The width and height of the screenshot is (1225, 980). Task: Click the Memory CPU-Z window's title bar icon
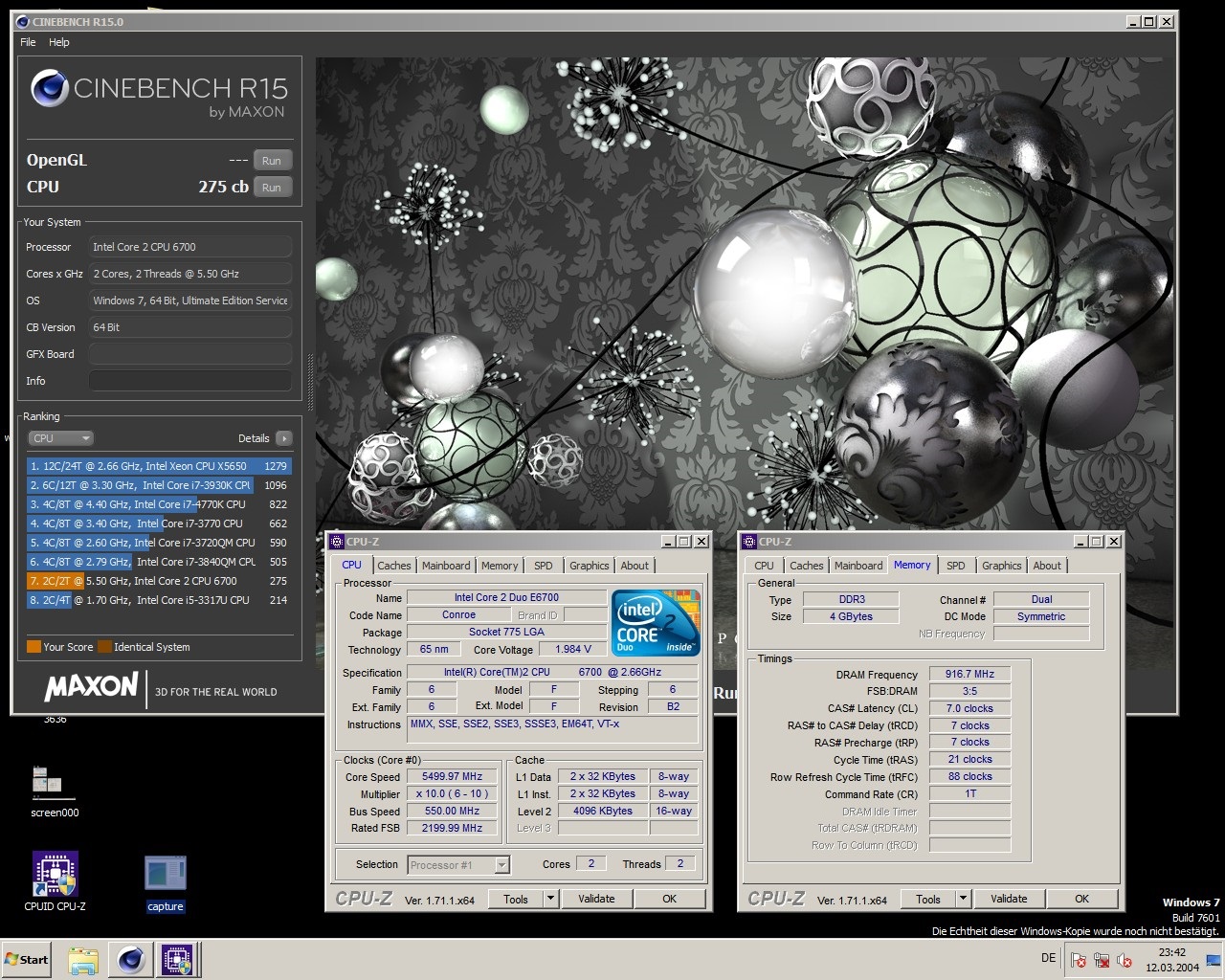[x=749, y=542]
